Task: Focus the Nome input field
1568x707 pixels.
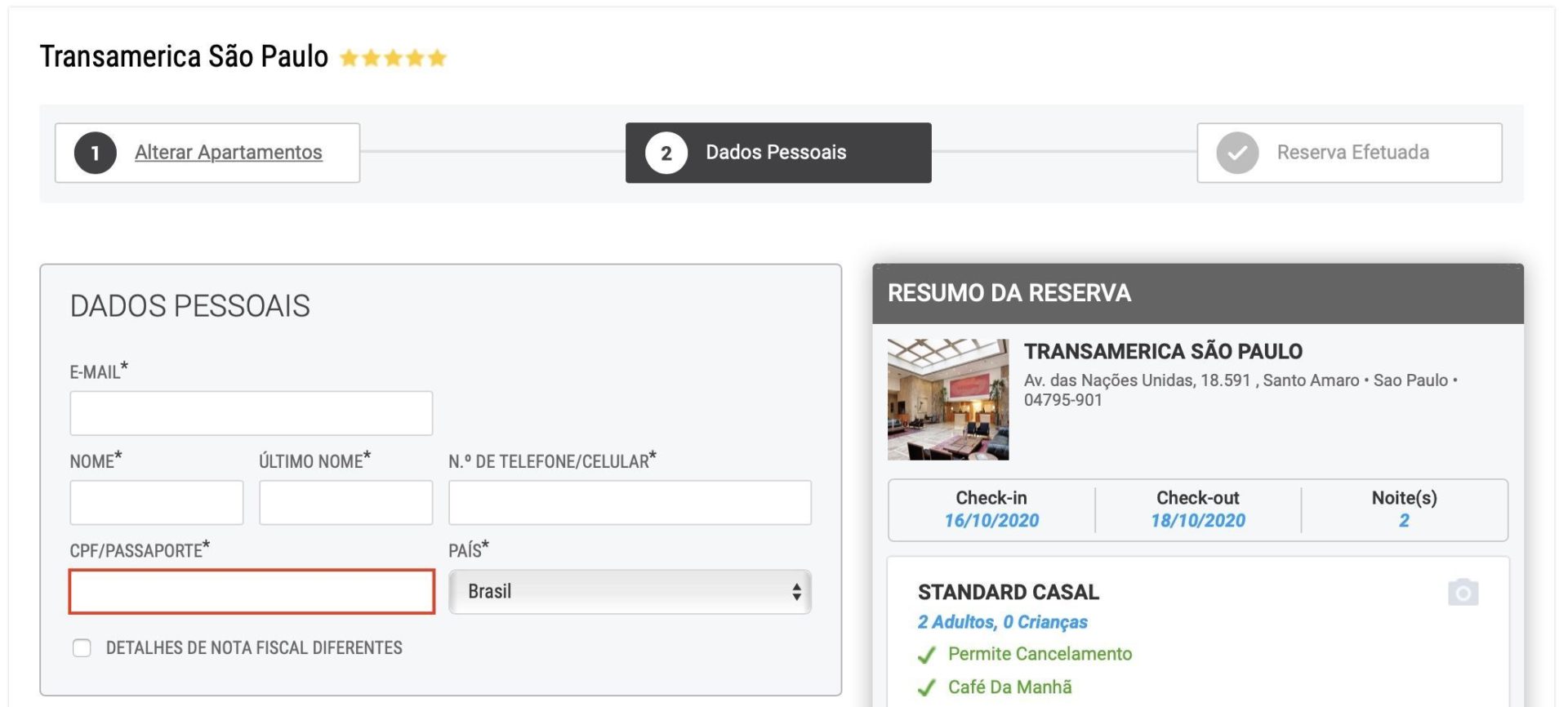Action: 156,502
